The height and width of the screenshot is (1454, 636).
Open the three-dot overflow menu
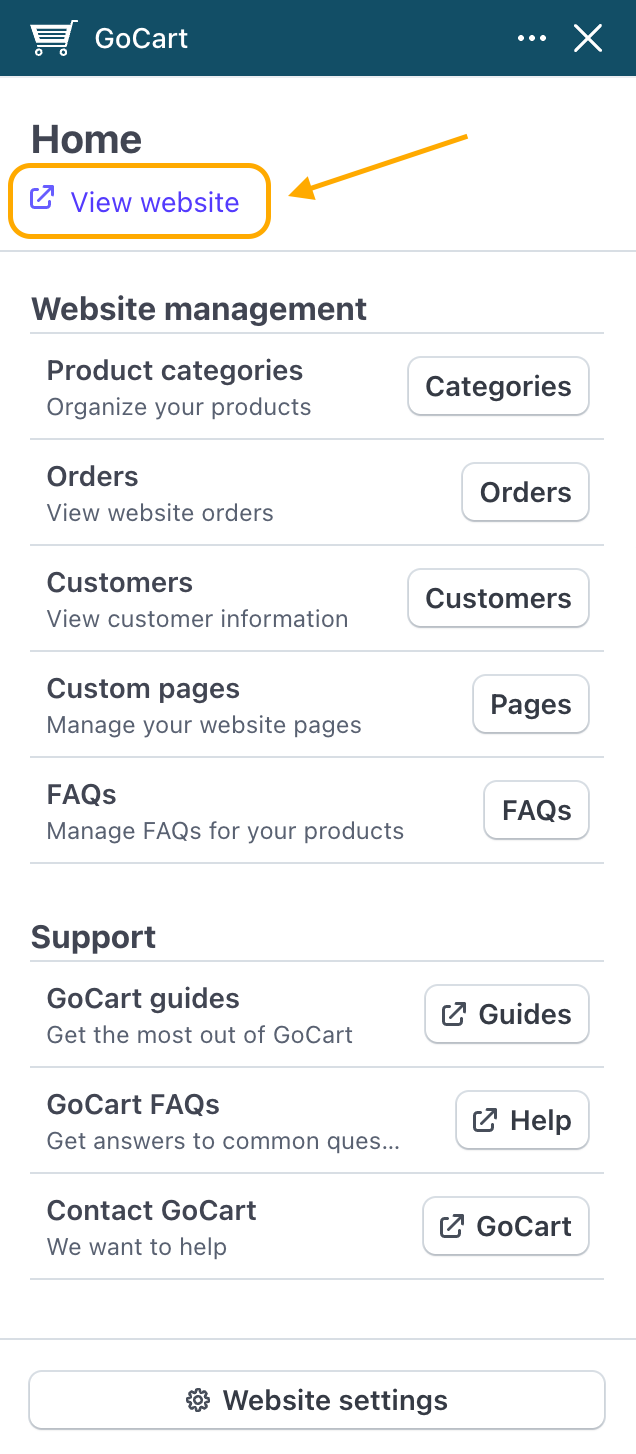click(532, 37)
